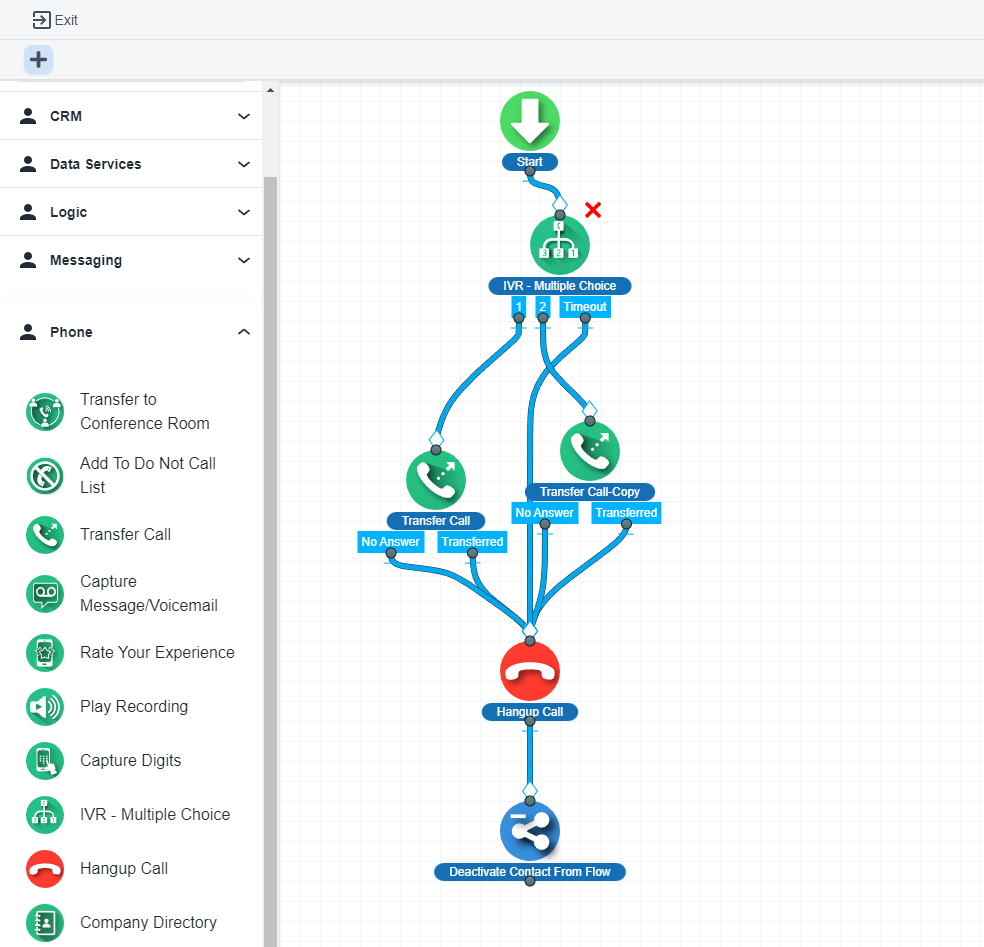Click the Rate Your Experience icon
984x947 pixels.
tap(45, 652)
